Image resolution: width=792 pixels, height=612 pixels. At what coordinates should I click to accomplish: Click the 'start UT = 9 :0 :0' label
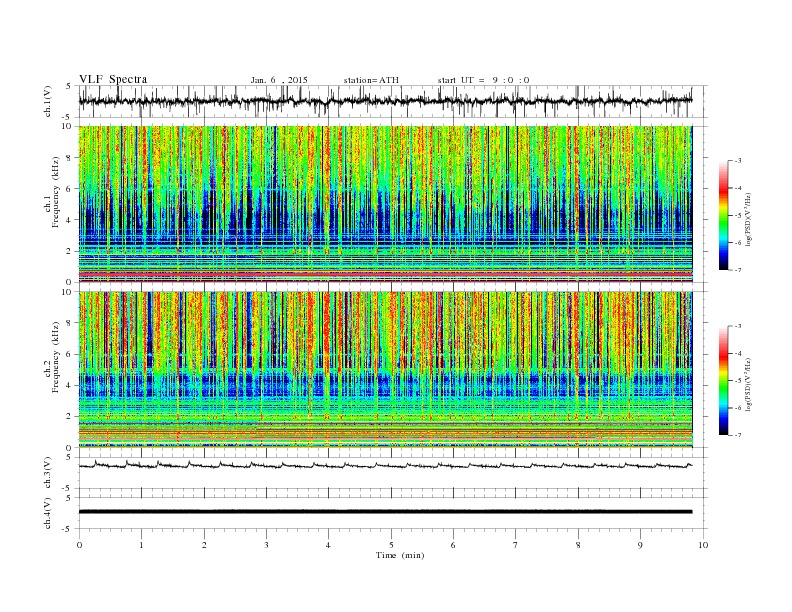(483, 80)
